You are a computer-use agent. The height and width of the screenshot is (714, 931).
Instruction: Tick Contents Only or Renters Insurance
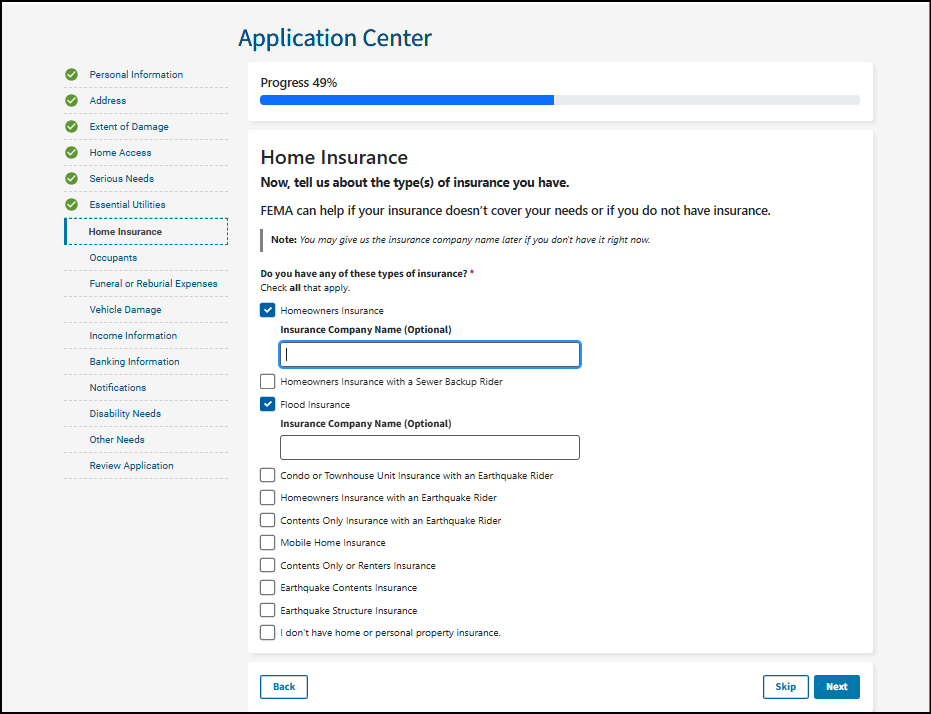click(x=267, y=566)
